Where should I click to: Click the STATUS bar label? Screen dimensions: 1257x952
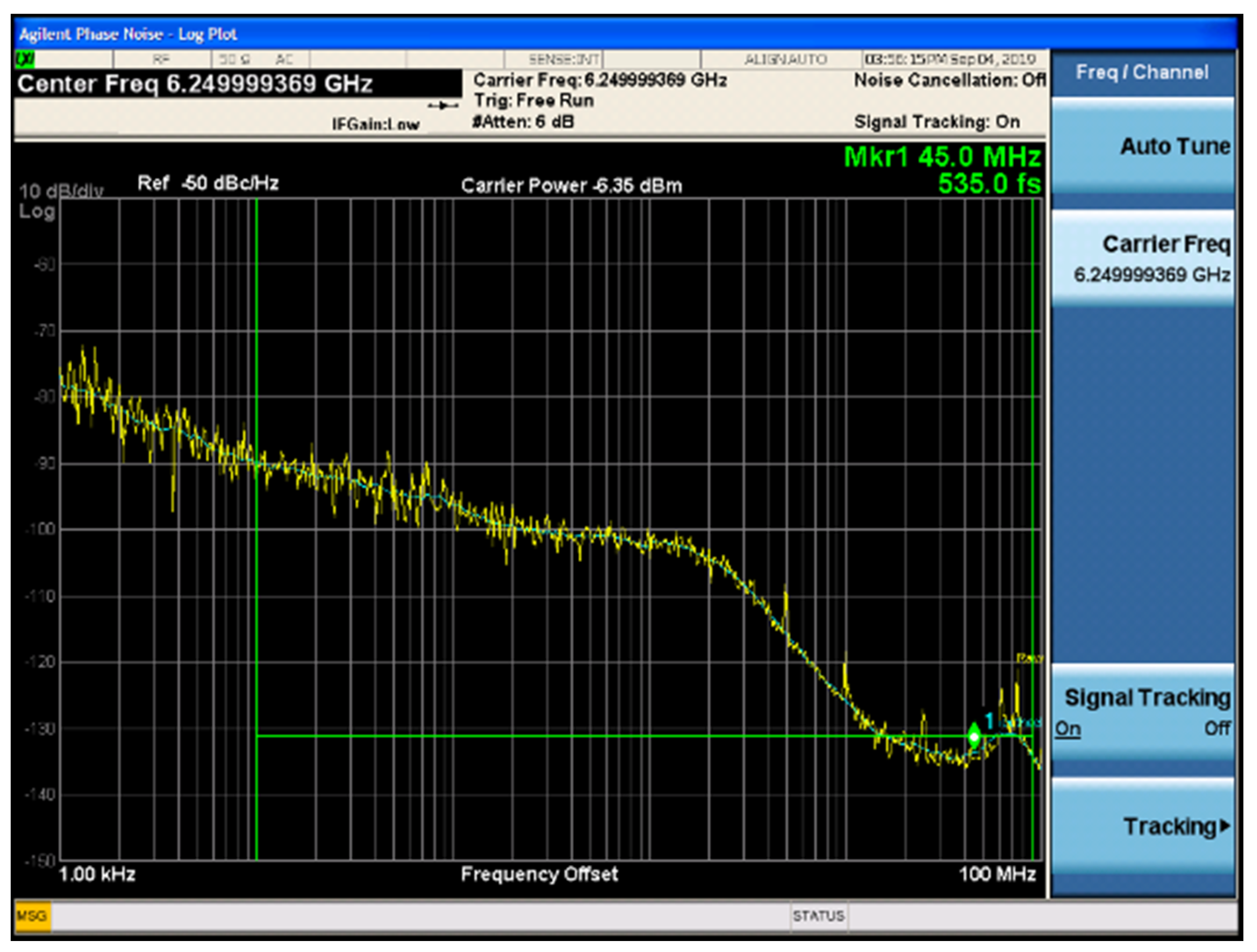click(818, 915)
